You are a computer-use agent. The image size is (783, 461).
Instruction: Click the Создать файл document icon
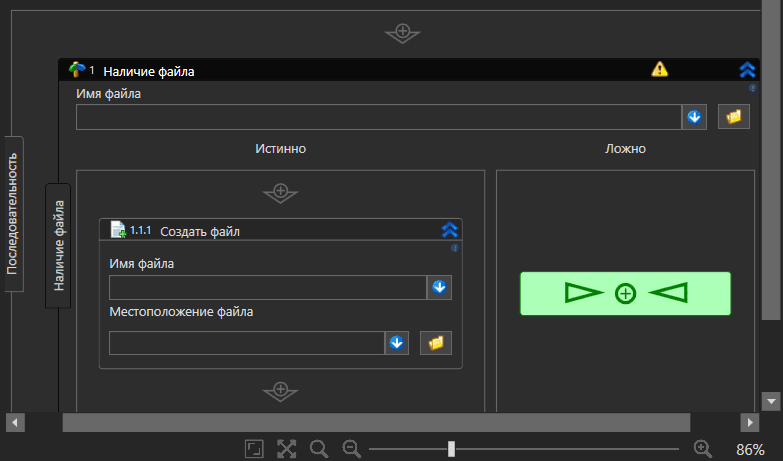[x=118, y=230]
